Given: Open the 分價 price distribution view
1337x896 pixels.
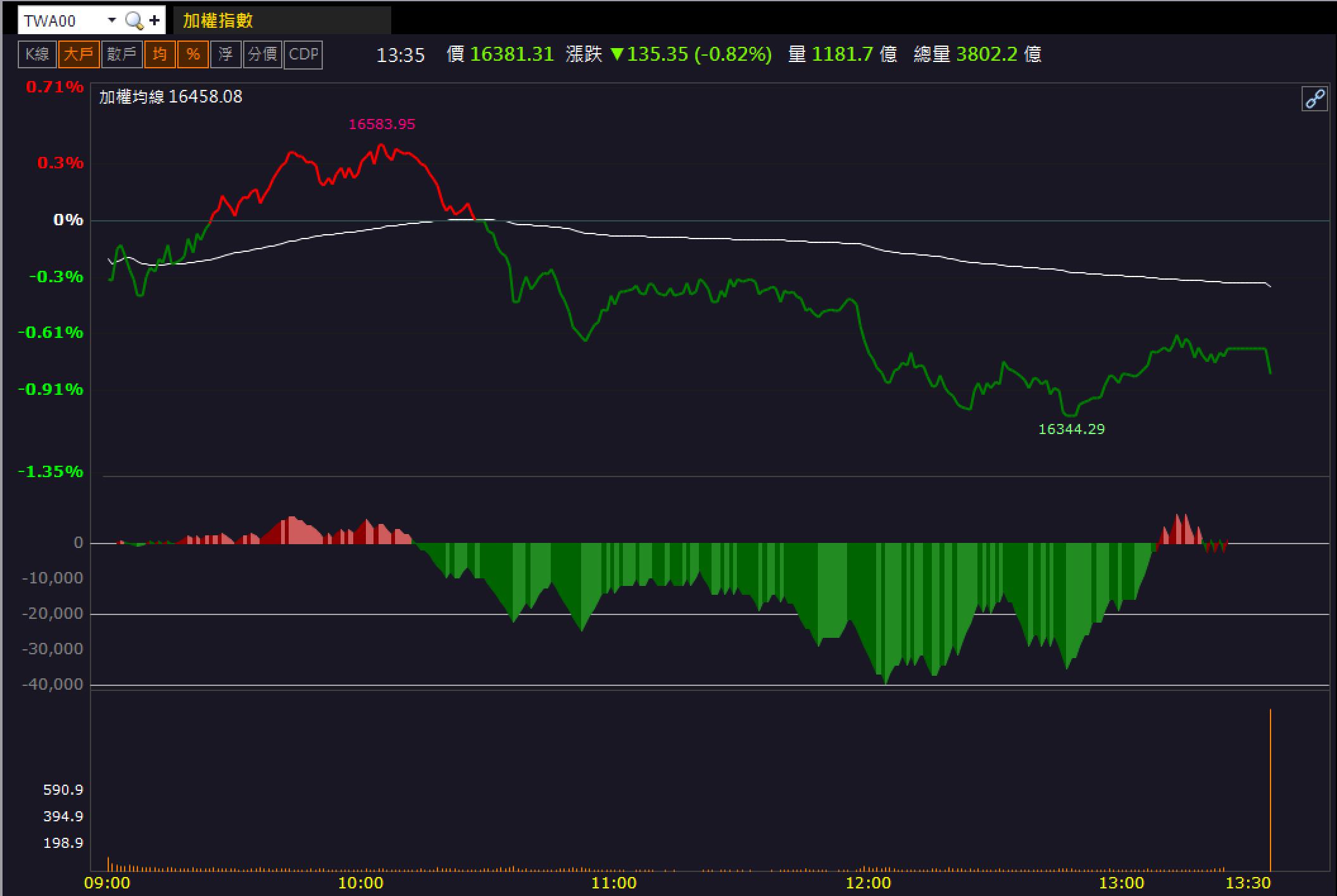Looking at the screenshot, I should click(263, 54).
